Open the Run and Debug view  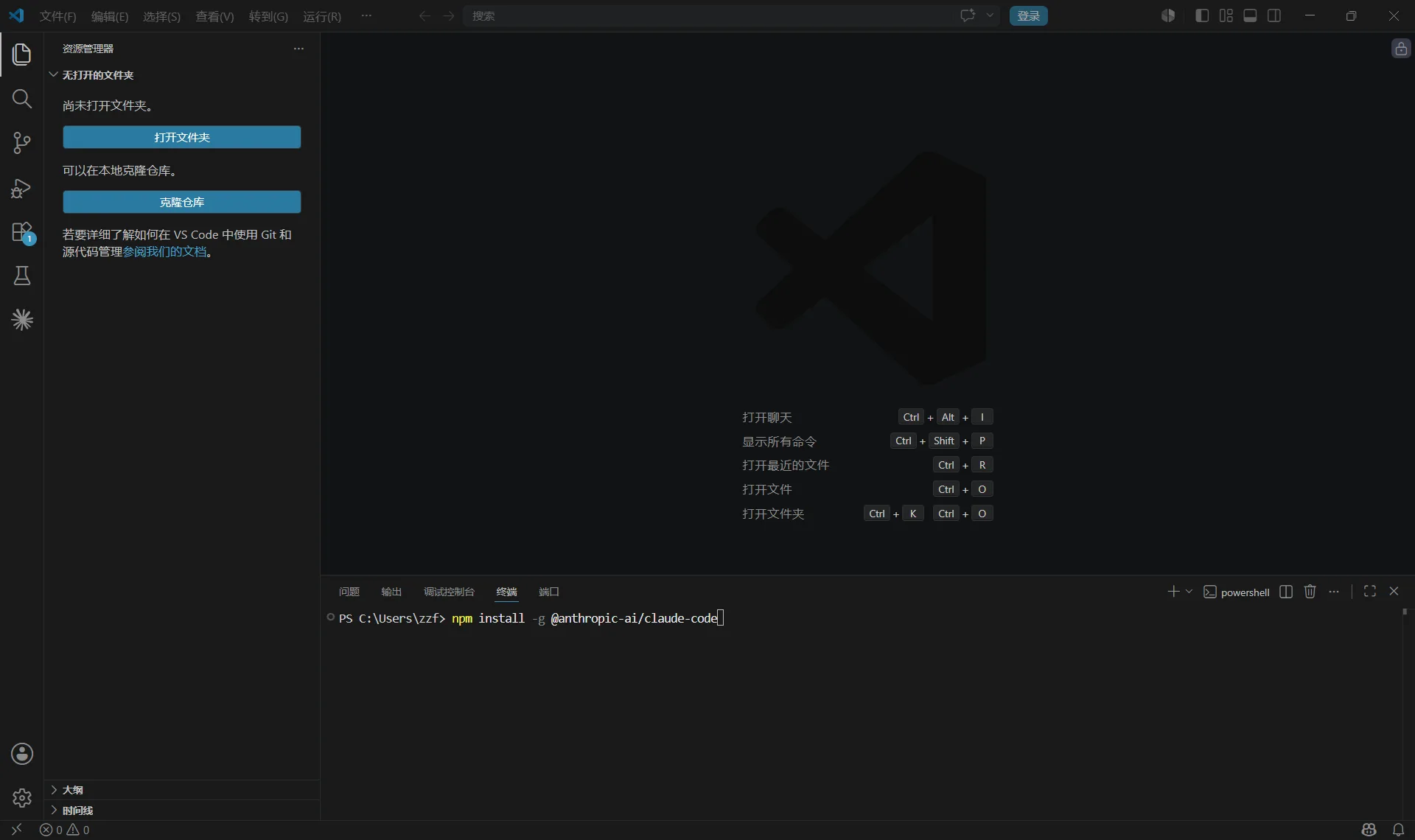pyautogui.click(x=22, y=188)
